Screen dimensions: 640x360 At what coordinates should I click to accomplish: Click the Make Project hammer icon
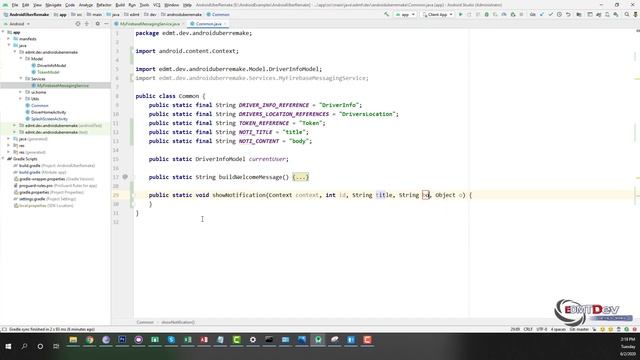pyautogui.click(x=387, y=14)
